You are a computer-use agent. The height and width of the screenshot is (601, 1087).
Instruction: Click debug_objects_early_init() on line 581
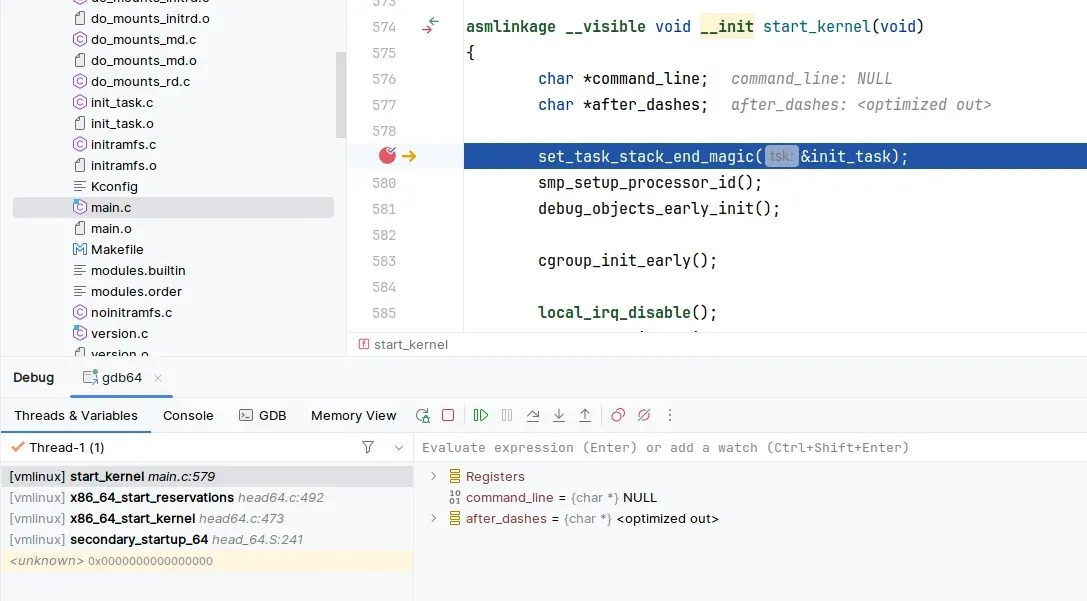pyautogui.click(x=659, y=209)
